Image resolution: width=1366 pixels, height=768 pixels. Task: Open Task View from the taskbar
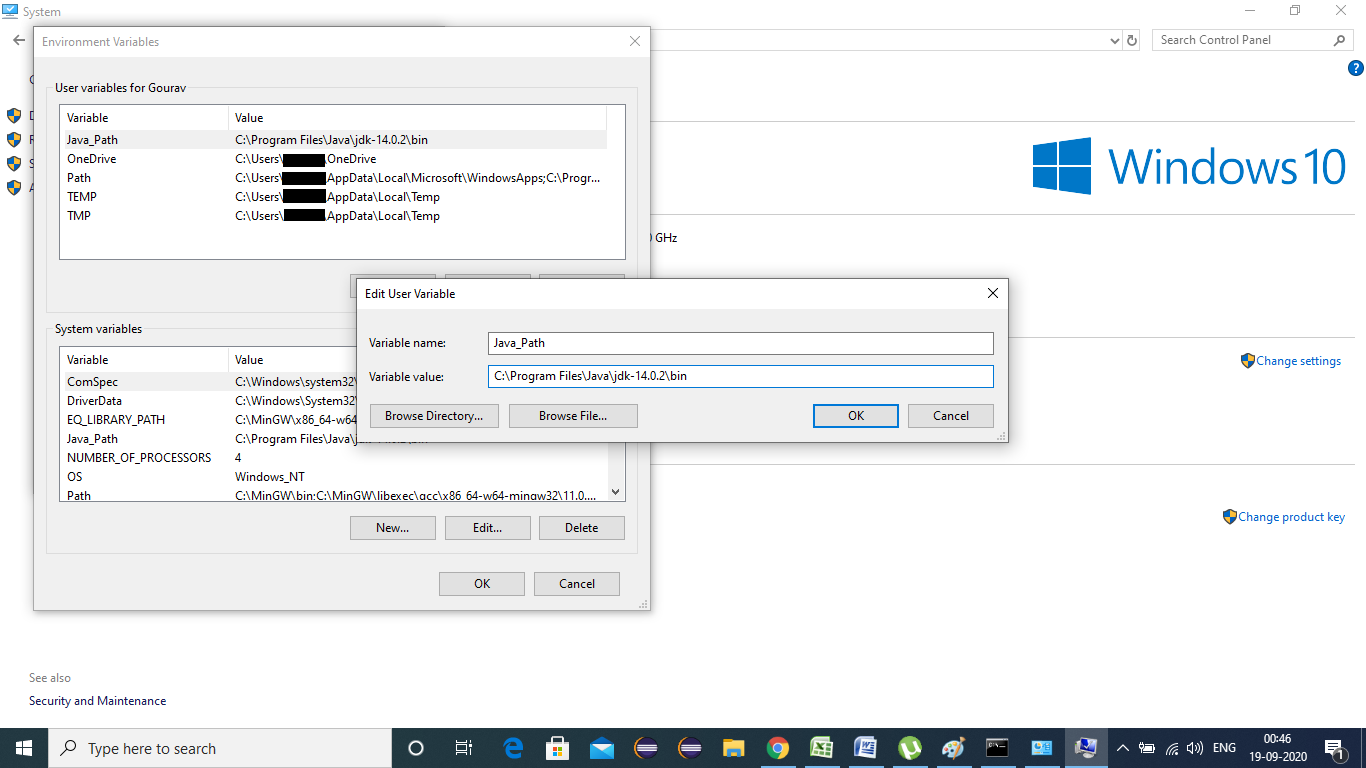464,748
